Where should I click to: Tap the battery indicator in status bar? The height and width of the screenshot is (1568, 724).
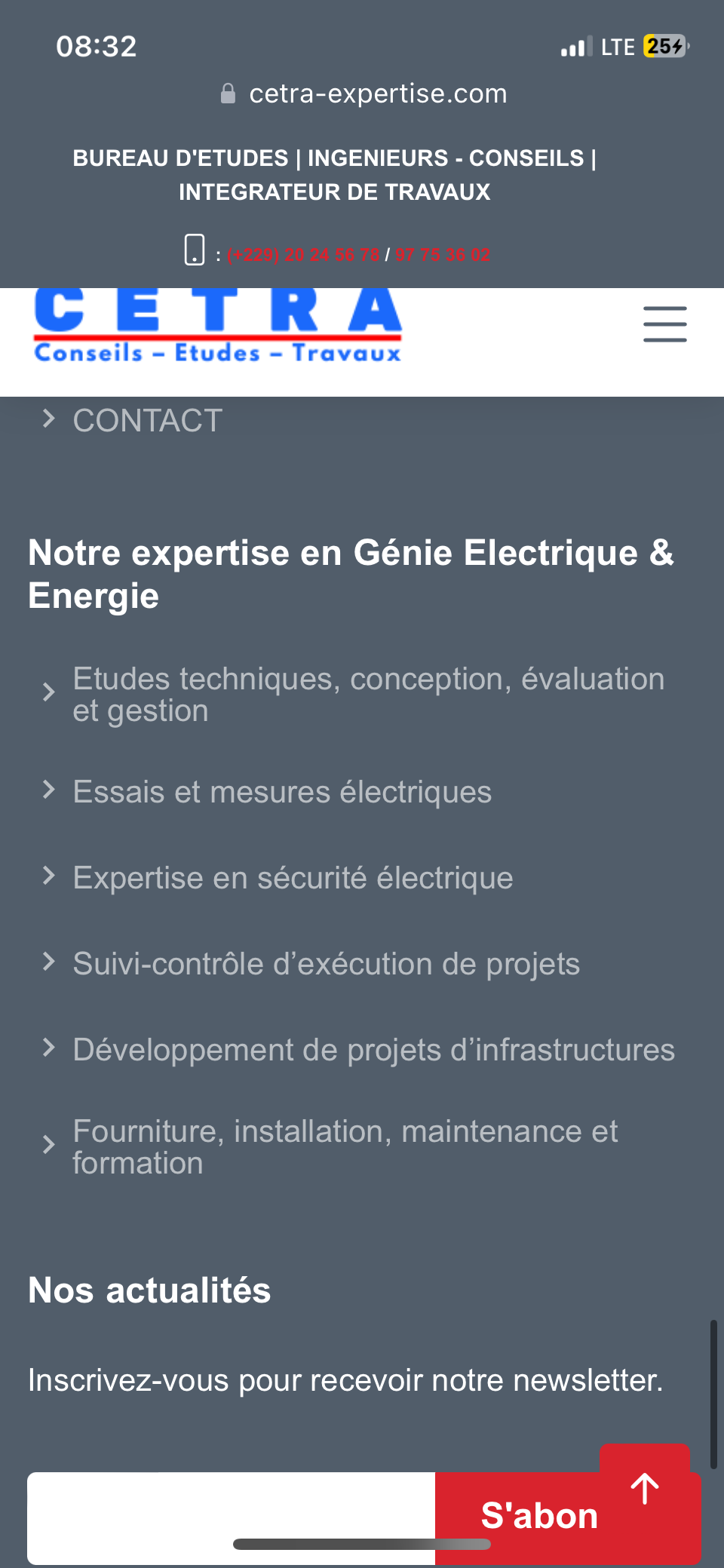[665, 47]
